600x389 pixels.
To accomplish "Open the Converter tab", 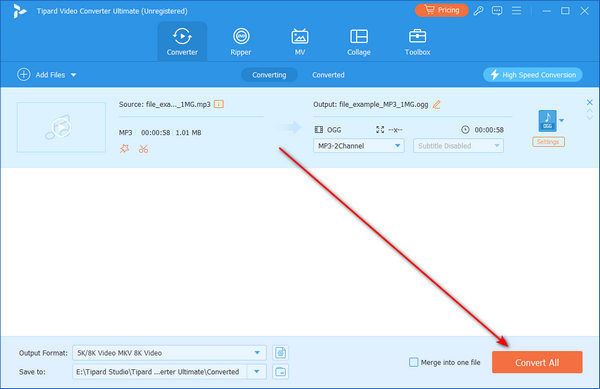I will (x=182, y=41).
